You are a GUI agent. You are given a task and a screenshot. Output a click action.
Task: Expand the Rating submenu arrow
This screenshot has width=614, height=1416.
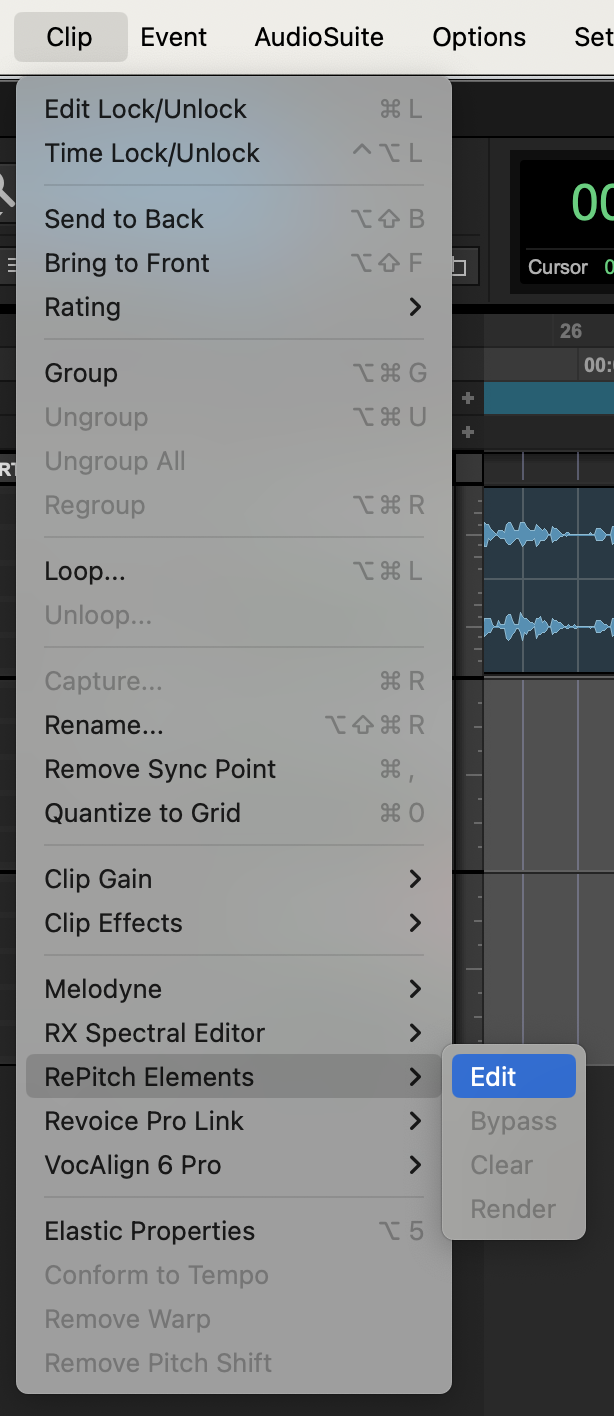[x=415, y=307]
